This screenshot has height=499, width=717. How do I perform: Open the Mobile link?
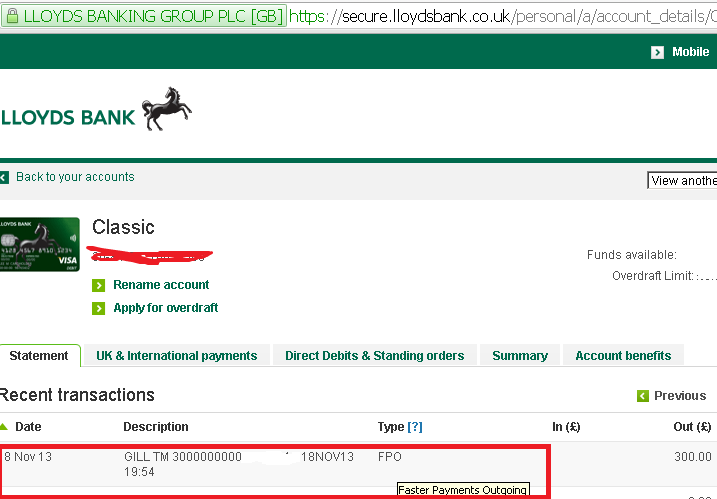[x=690, y=52]
